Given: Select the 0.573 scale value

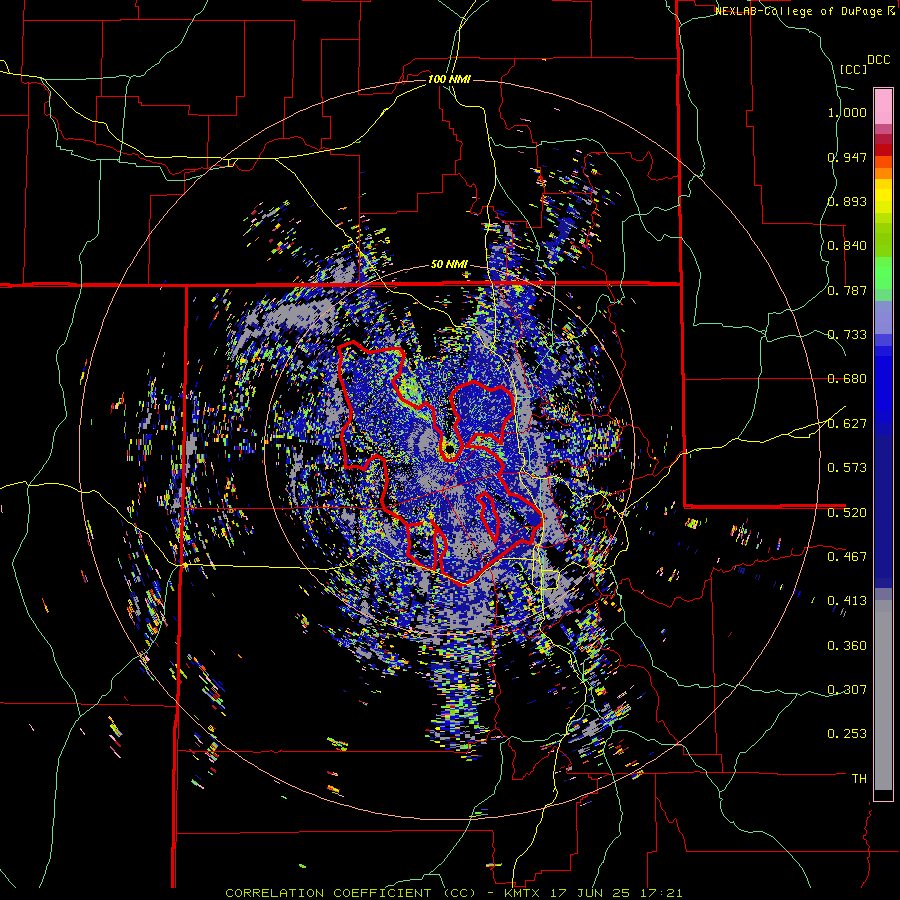Looking at the screenshot, I should tap(847, 468).
